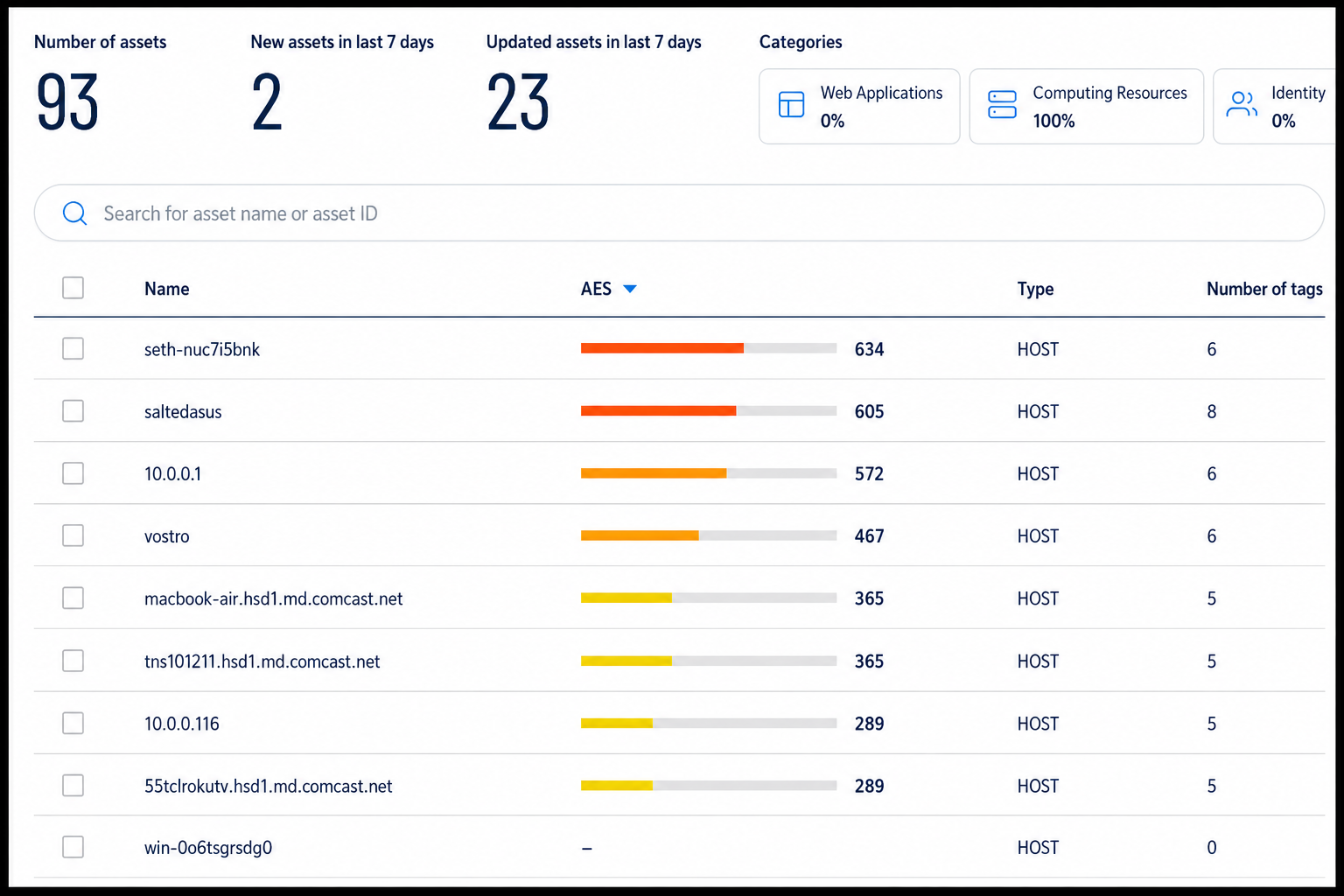
Task: Click the New assets value 2
Action: [267, 102]
